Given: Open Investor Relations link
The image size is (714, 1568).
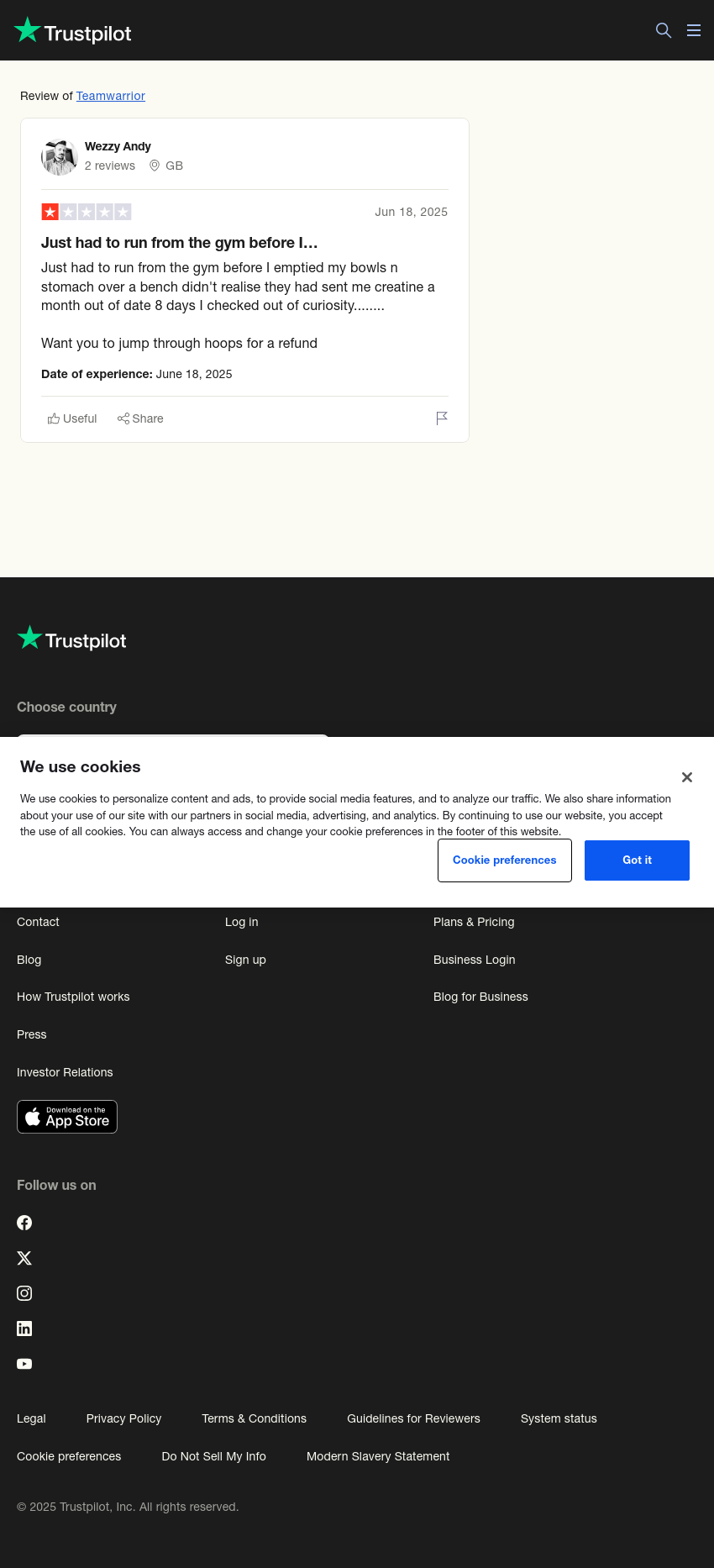Looking at the screenshot, I should pos(65,1072).
